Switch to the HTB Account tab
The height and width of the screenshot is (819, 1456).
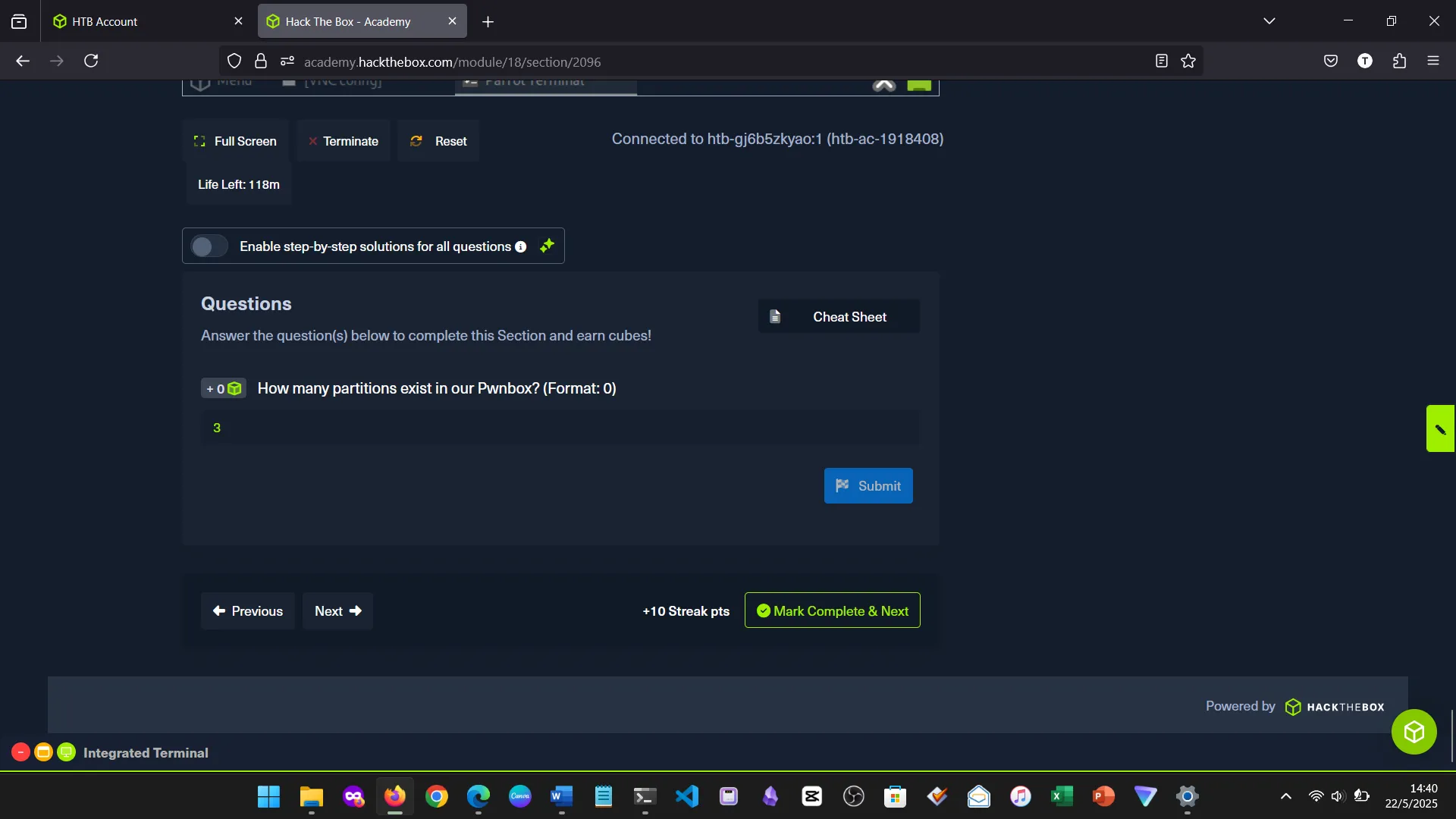[136, 21]
